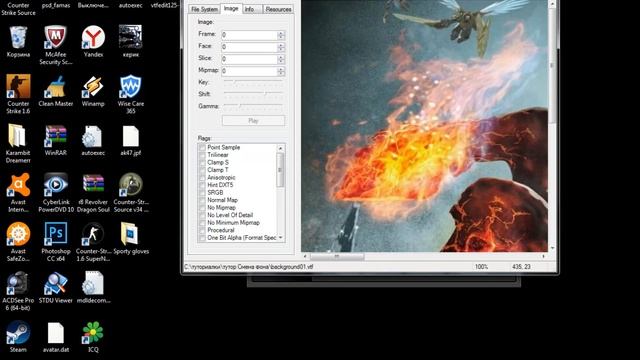Select the ak47.jpf file icon
Viewport: 640px width, 360px height.
tap(131, 140)
